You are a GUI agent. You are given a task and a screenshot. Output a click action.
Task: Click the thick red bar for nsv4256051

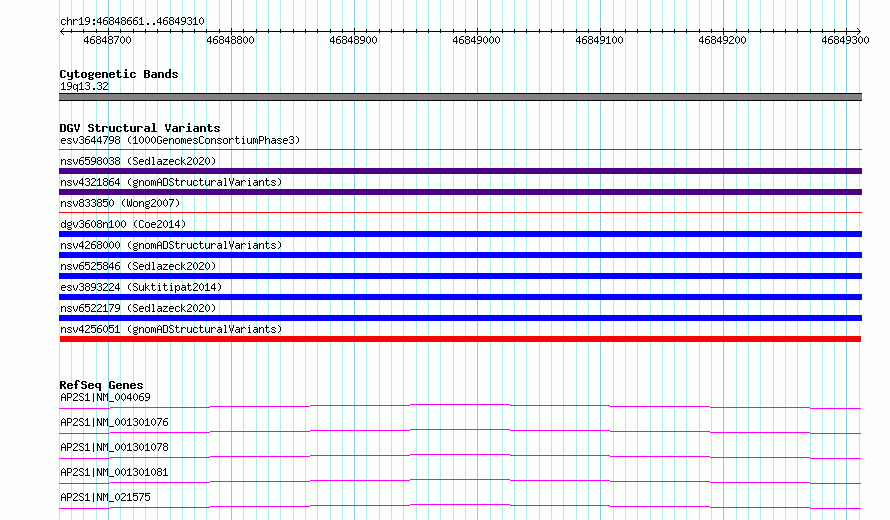460,339
